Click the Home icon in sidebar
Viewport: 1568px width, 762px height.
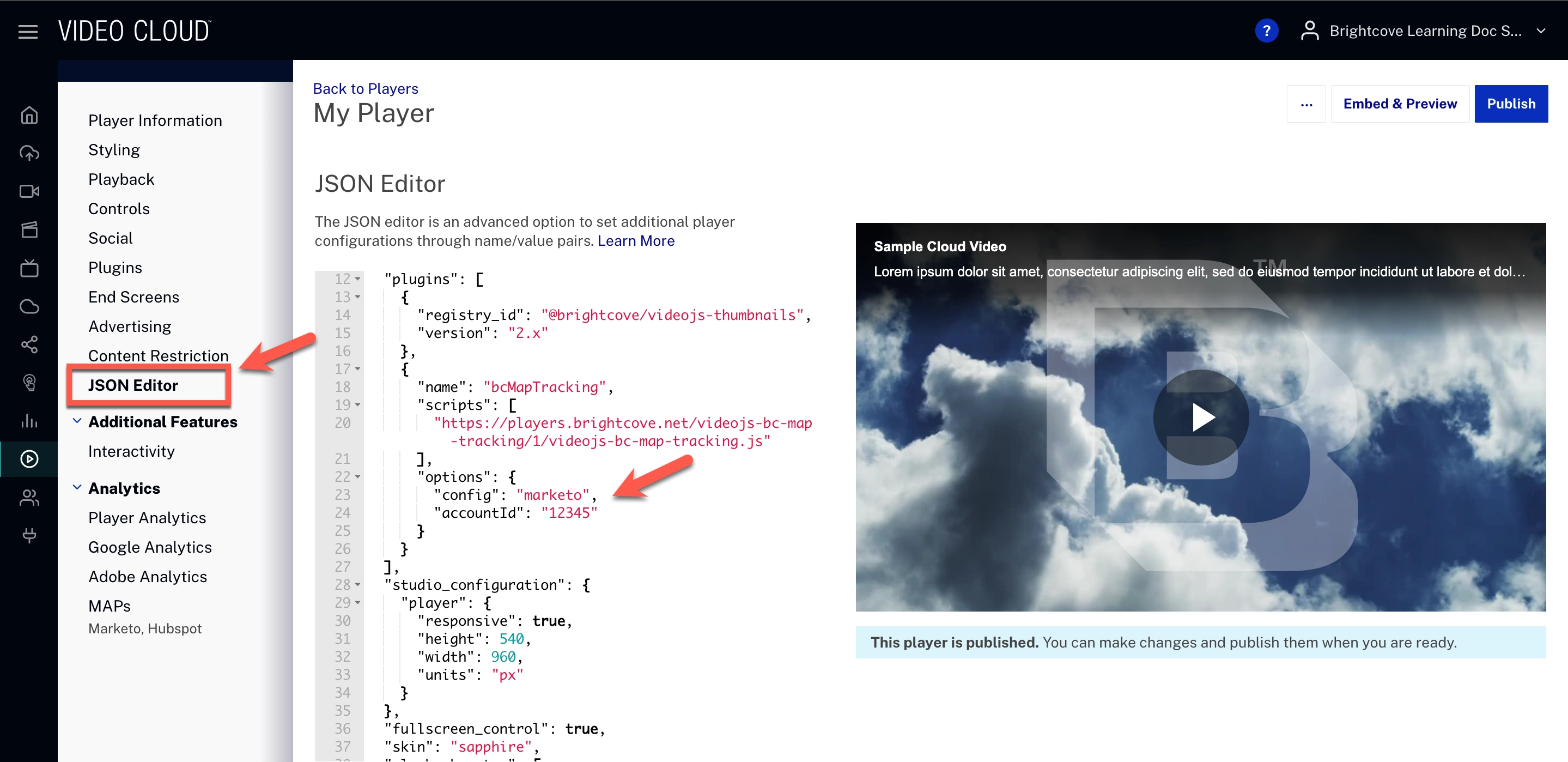(29, 115)
